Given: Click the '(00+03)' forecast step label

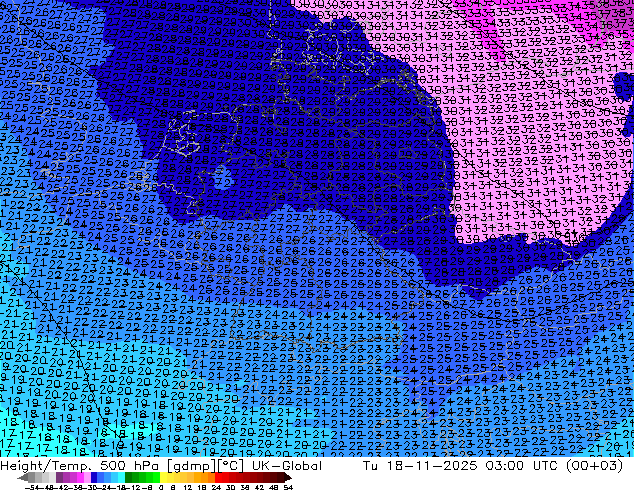Looking at the screenshot, I should [x=594, y=465].
